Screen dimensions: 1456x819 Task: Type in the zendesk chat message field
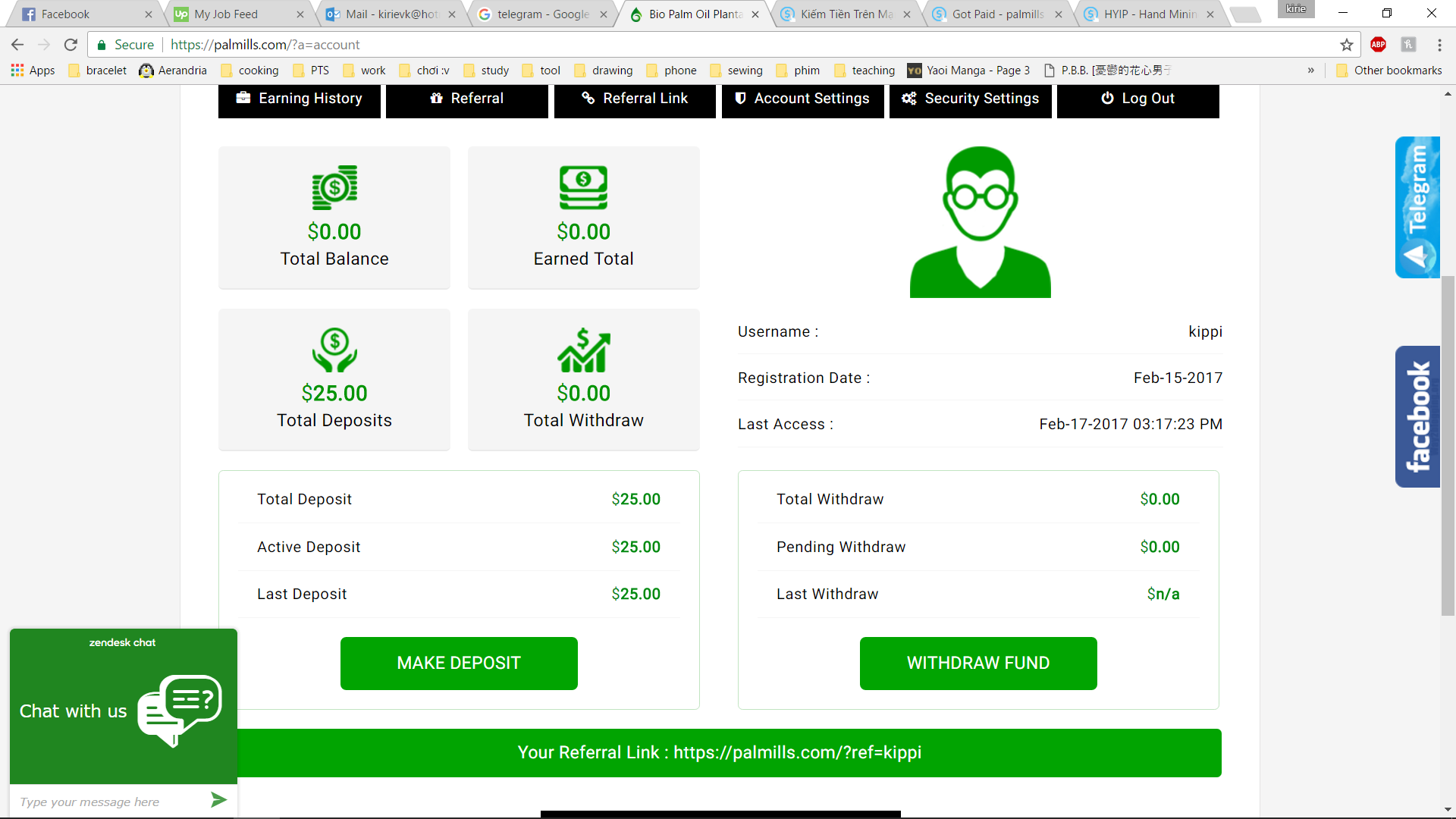[x=106, y=802]
